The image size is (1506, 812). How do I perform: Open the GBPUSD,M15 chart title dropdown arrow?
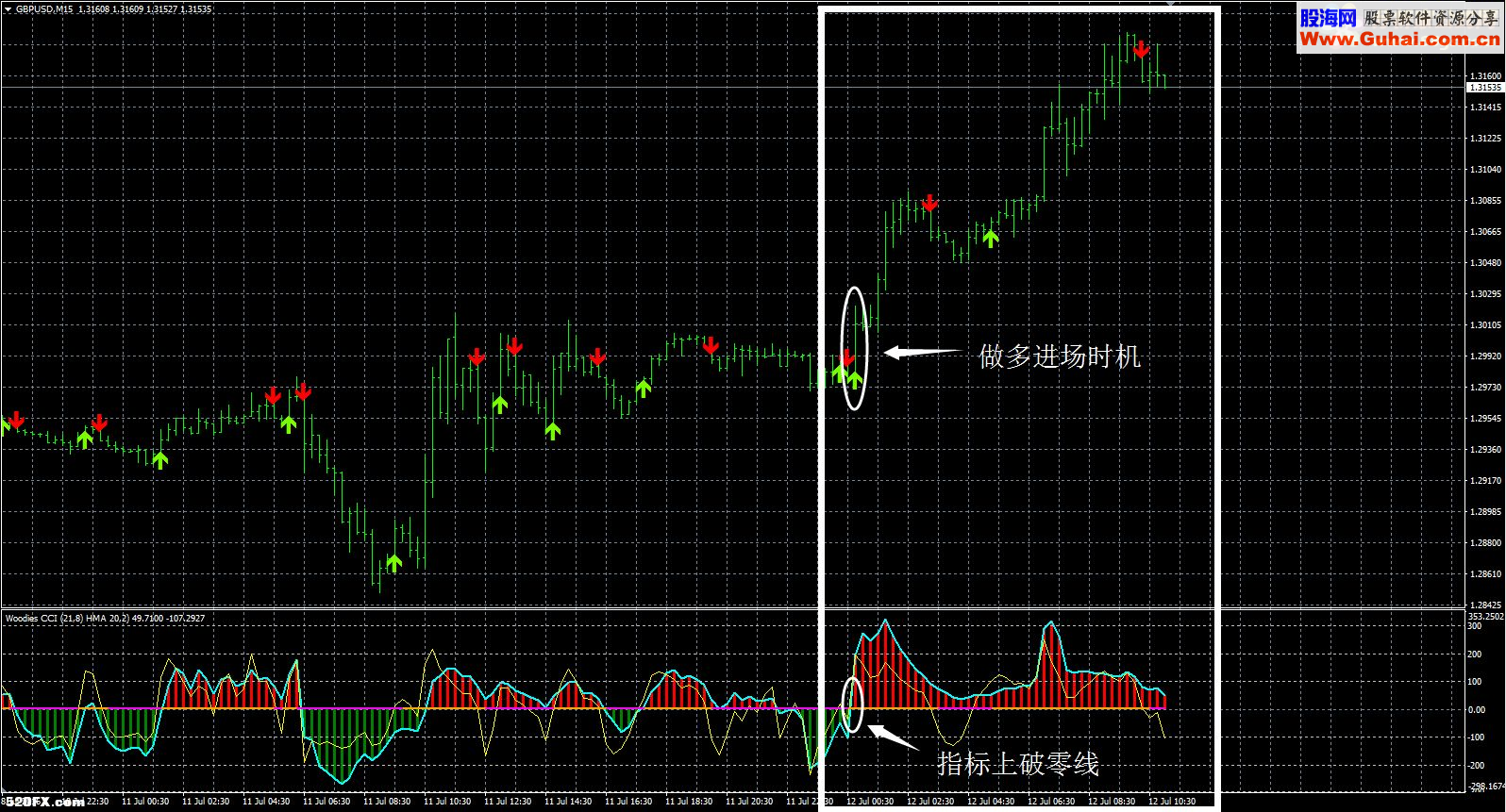[x=8, y=9]
